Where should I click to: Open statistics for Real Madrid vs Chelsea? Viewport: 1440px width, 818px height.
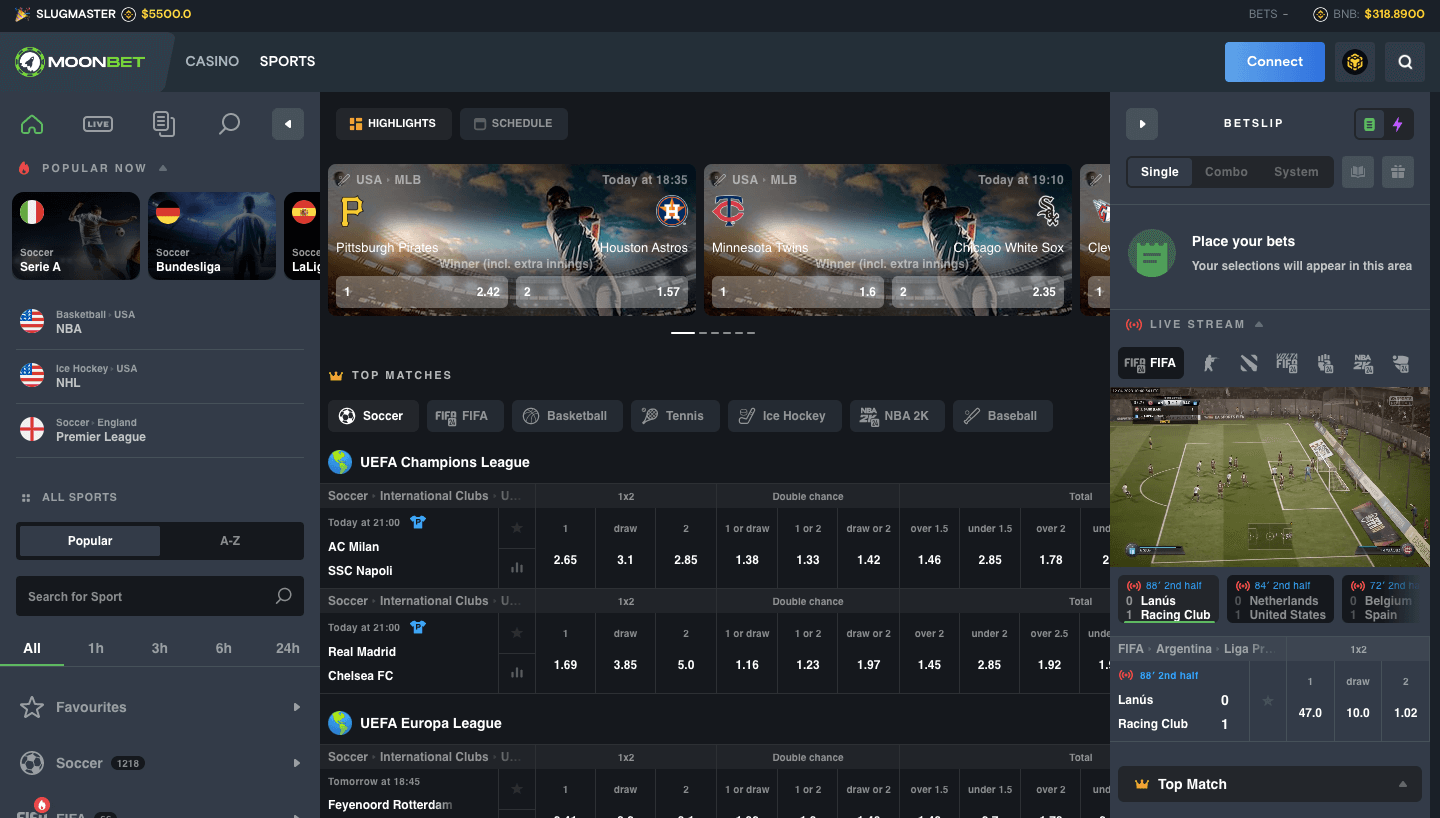tap(517, 673)
